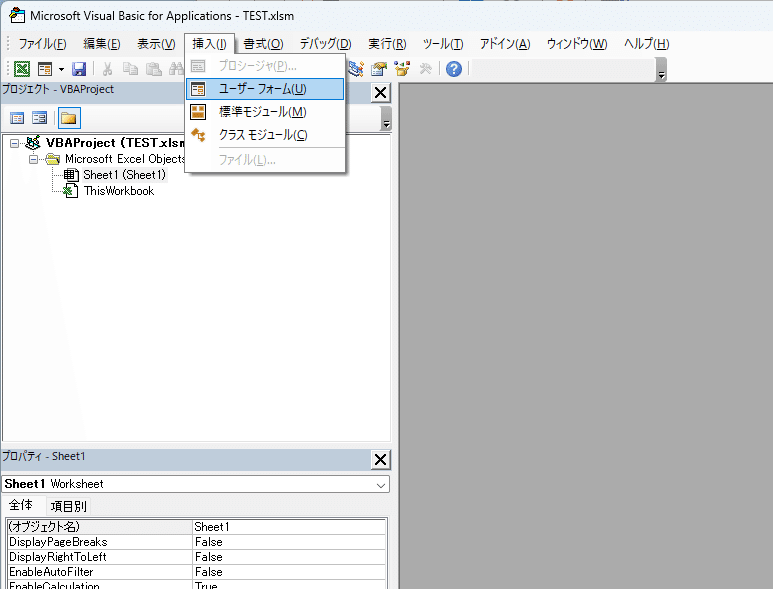Select the VBAProject (TEST.xlsm) root item
The height and width of the screenshot is (589, 773).
pyautogui.click(x=115, y=143)
